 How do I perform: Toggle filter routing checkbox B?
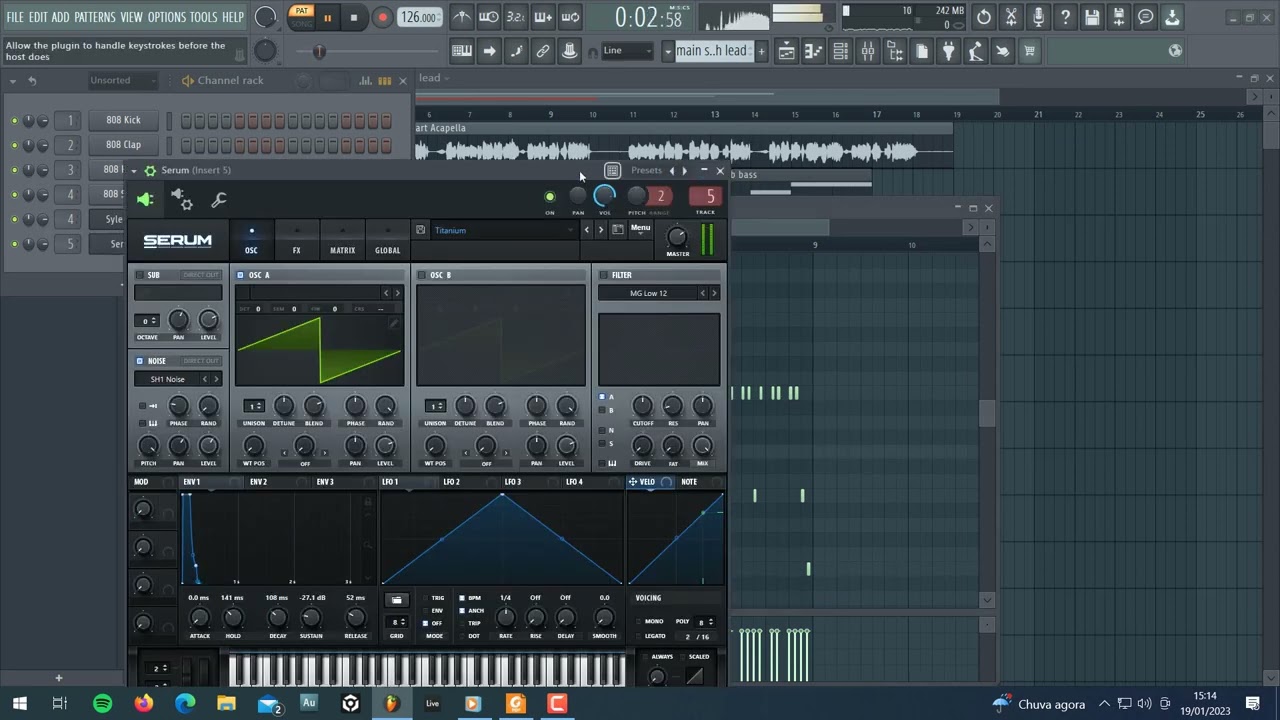(603, 410)
